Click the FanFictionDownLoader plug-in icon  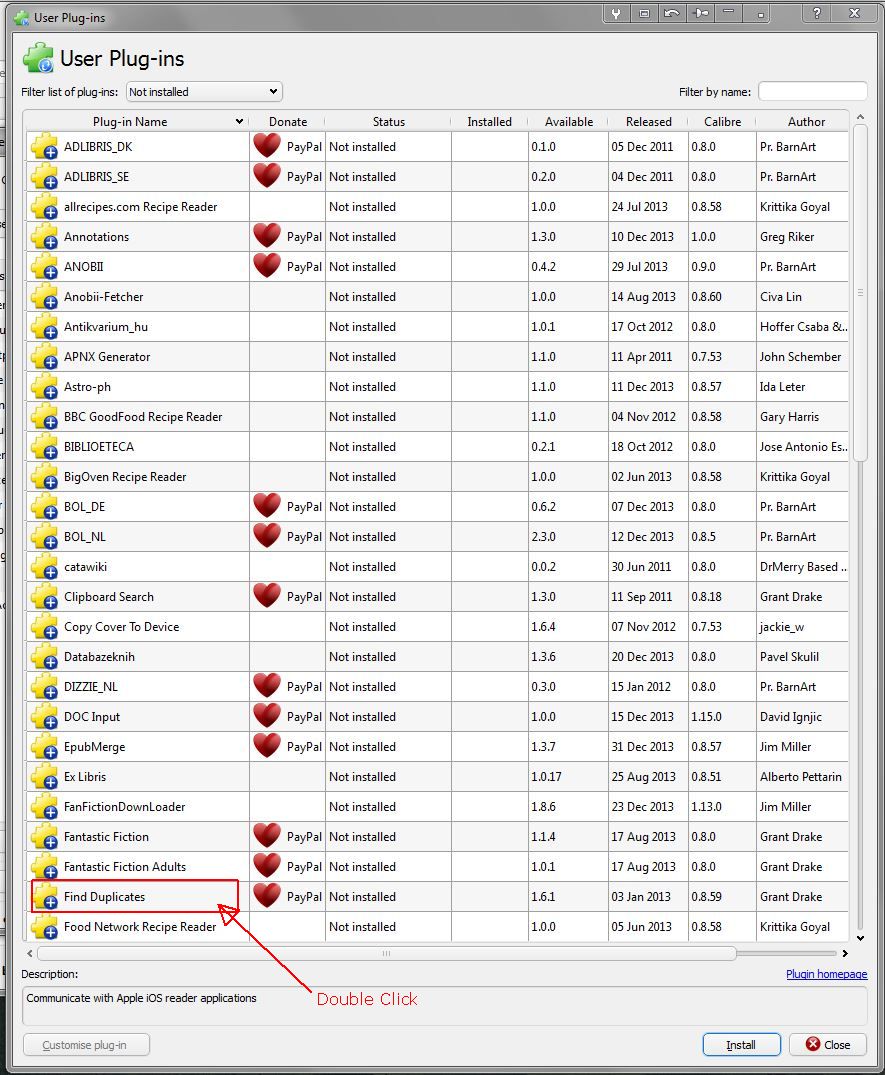point(44,808)
